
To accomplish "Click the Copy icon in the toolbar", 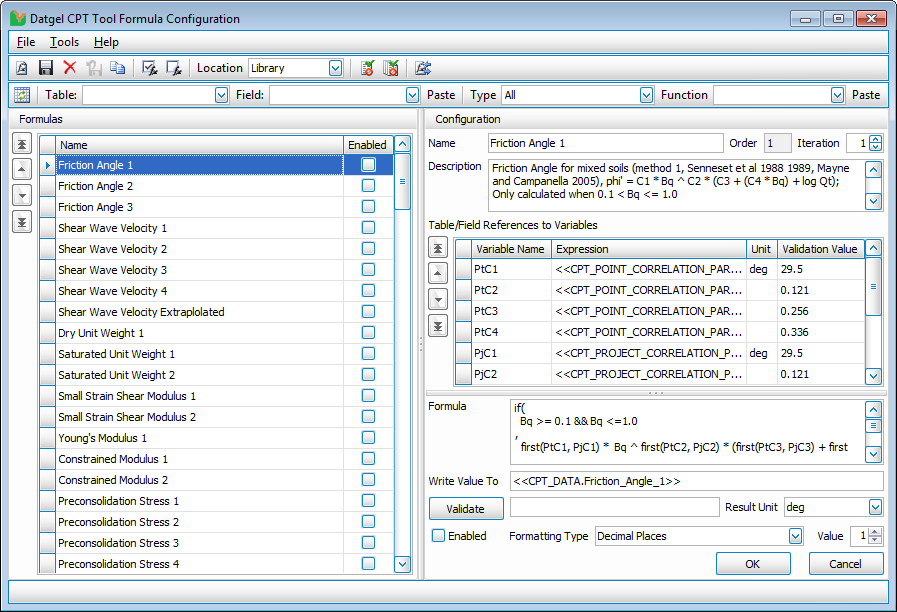I will [118, 68].
